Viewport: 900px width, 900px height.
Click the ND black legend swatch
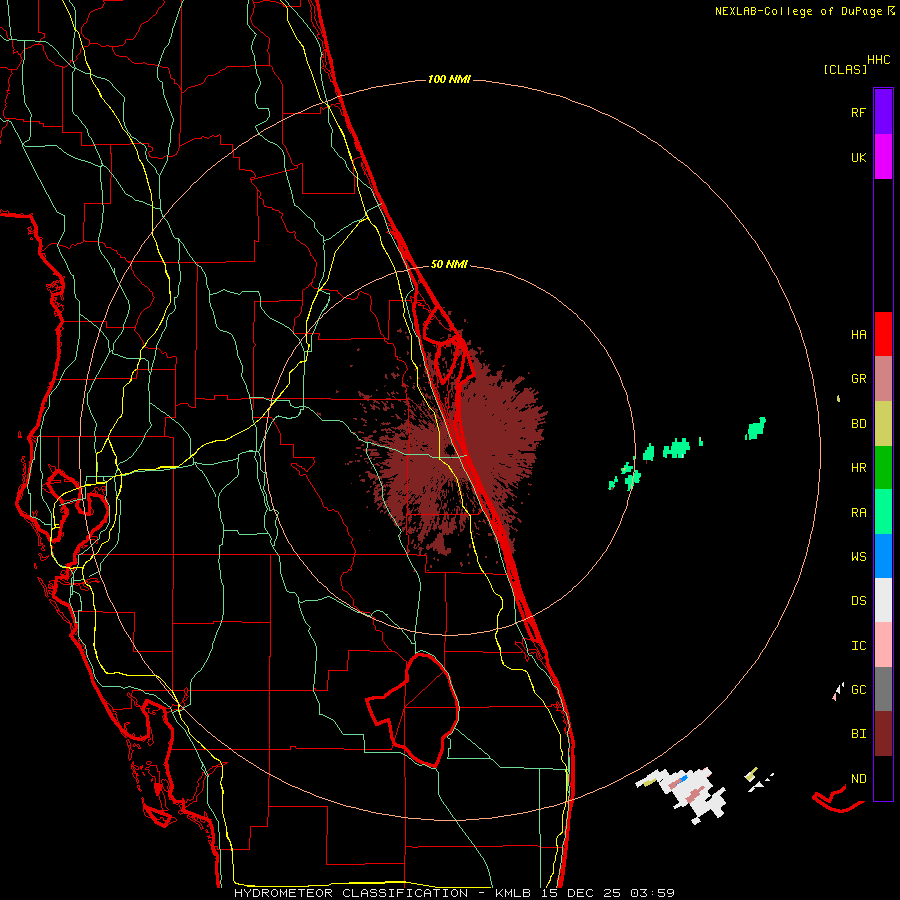(883, 778)
